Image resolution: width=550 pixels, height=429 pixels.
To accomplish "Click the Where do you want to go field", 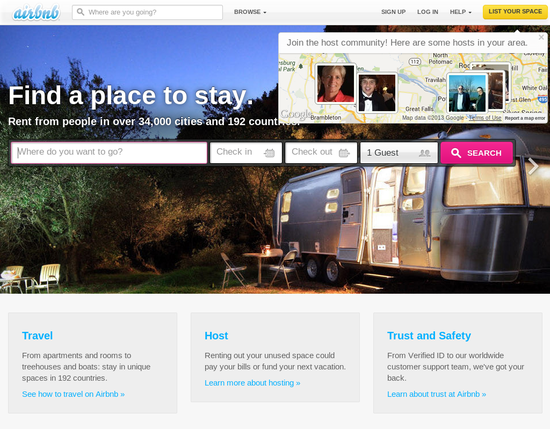I will point(109,153).
